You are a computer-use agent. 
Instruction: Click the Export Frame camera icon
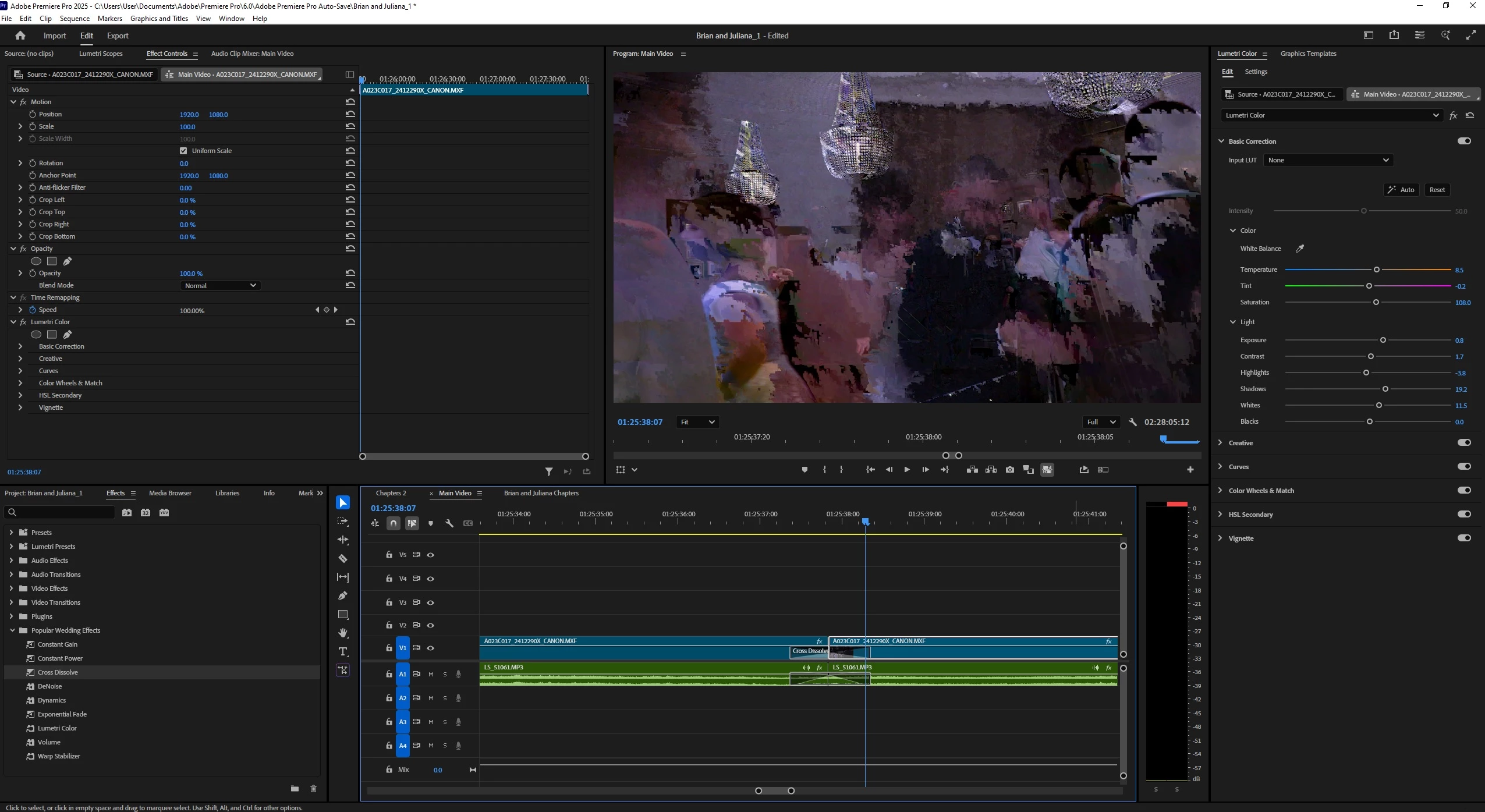pos(1009,470)
